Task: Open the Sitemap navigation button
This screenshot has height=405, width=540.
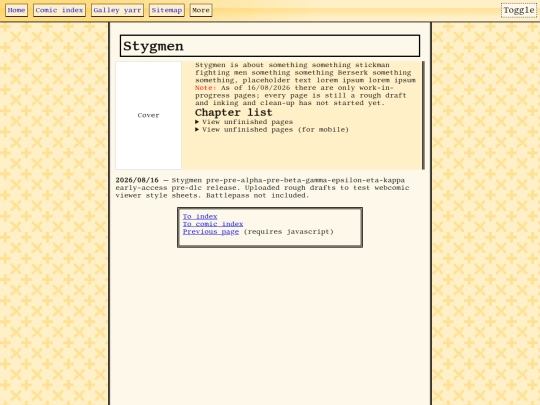Action: [167, 10]
